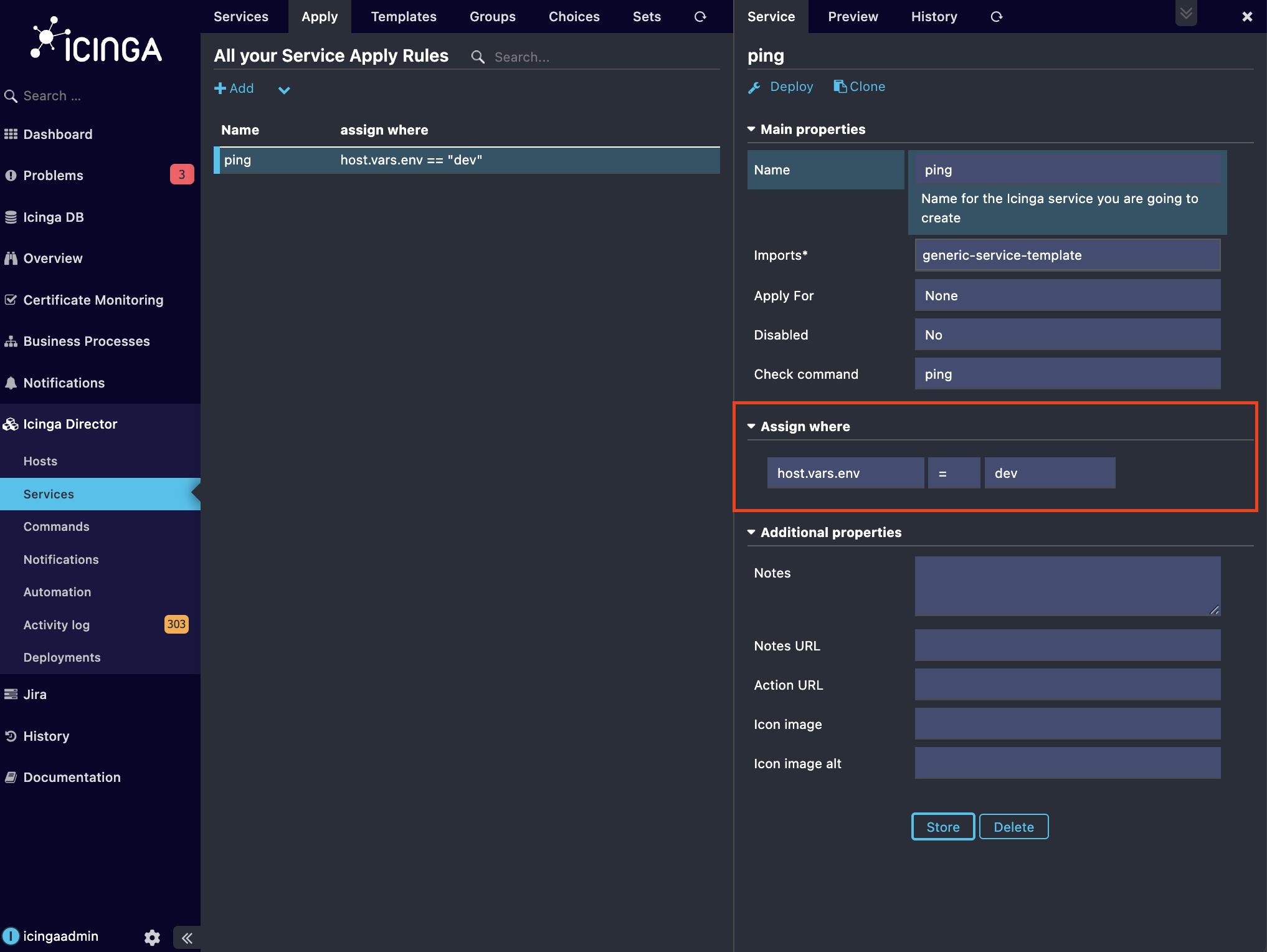Click the Delete button
Screen dimensions: 1267x952
(1013, 827)
